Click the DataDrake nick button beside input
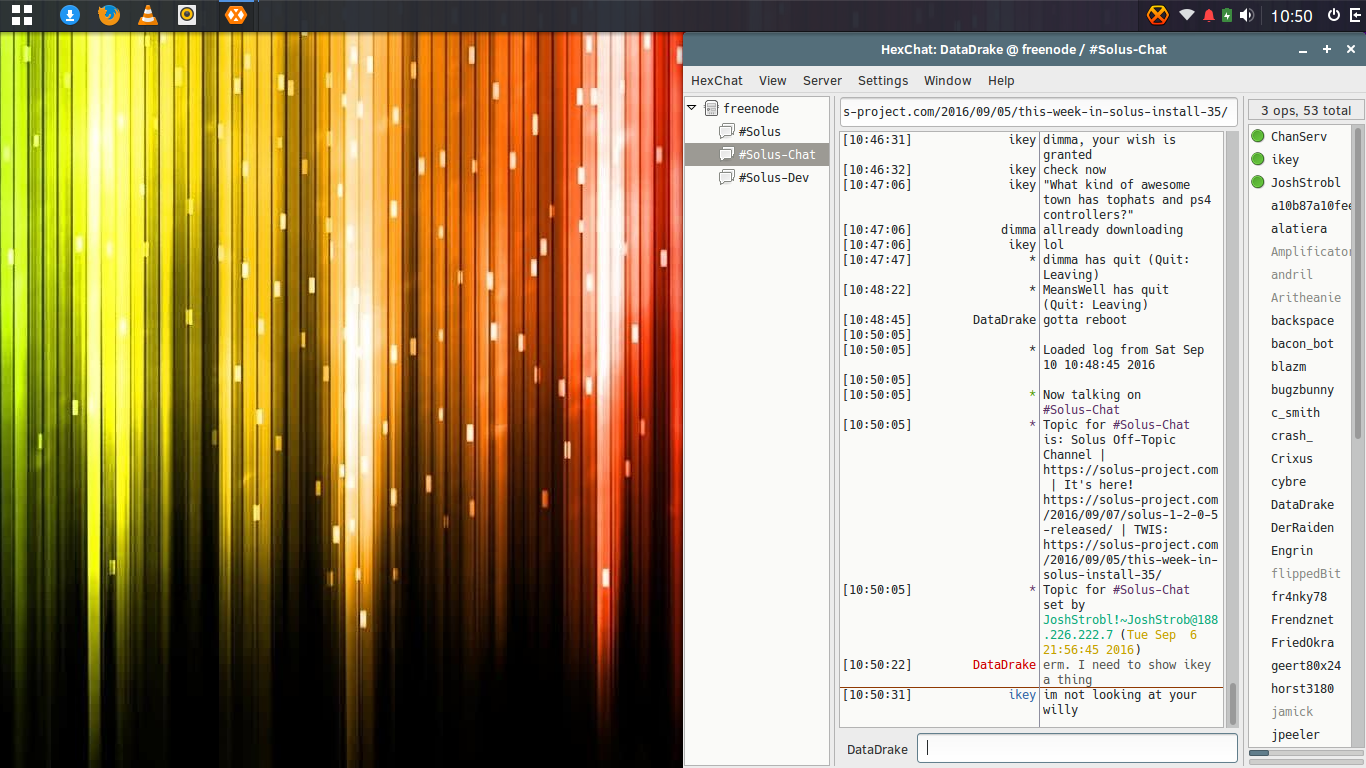Screen dimensions: 1366x768 877,749
